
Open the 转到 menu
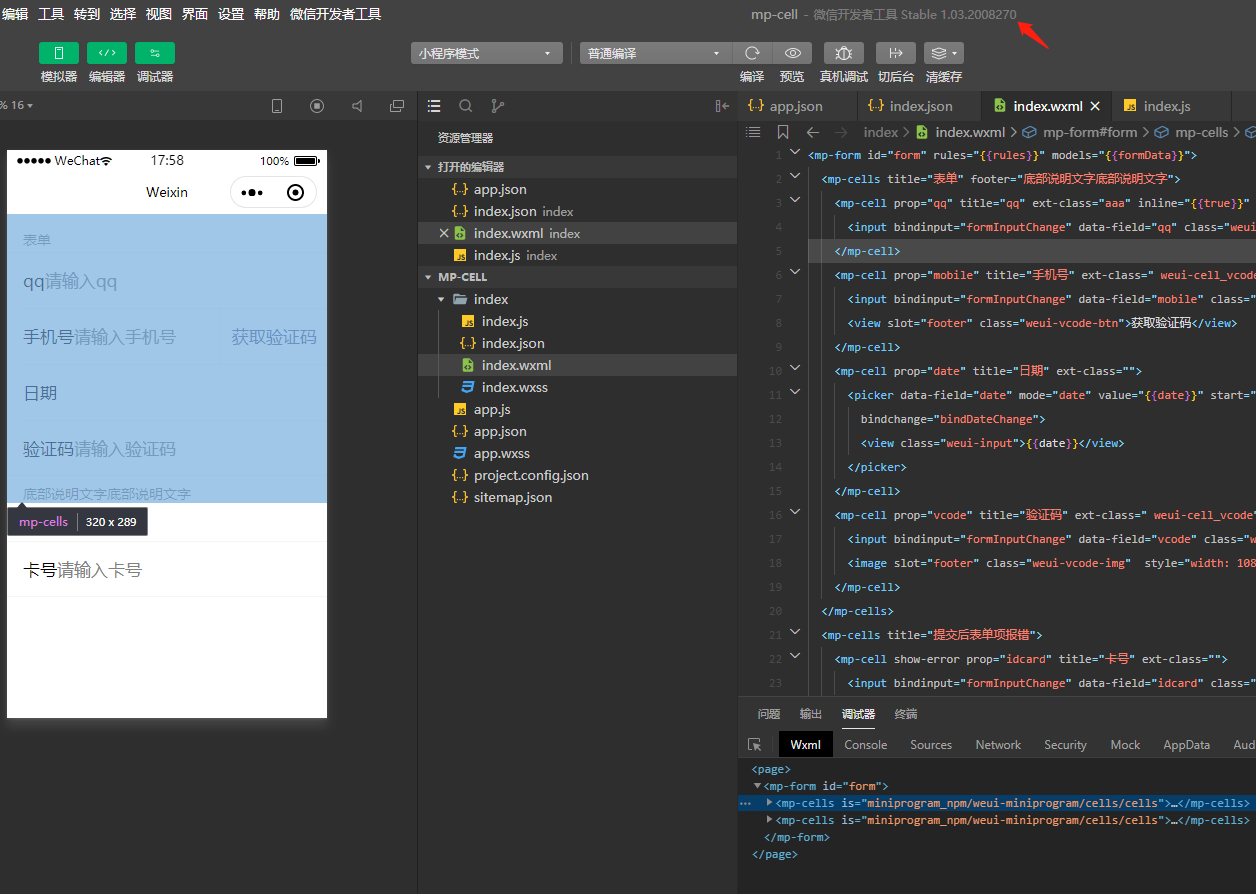click(x=87, y=14)
